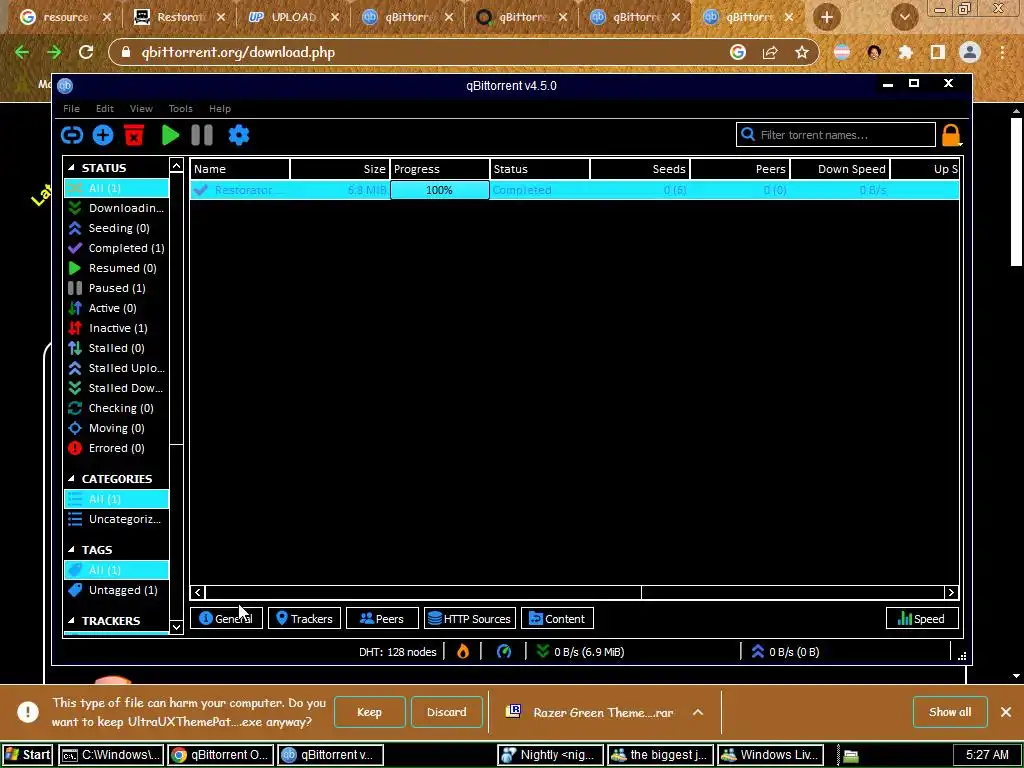Click the Add Torrent File plus icon
Image resolution: width=1024 pixels, height=768 pixels.
tap(103, 135)
